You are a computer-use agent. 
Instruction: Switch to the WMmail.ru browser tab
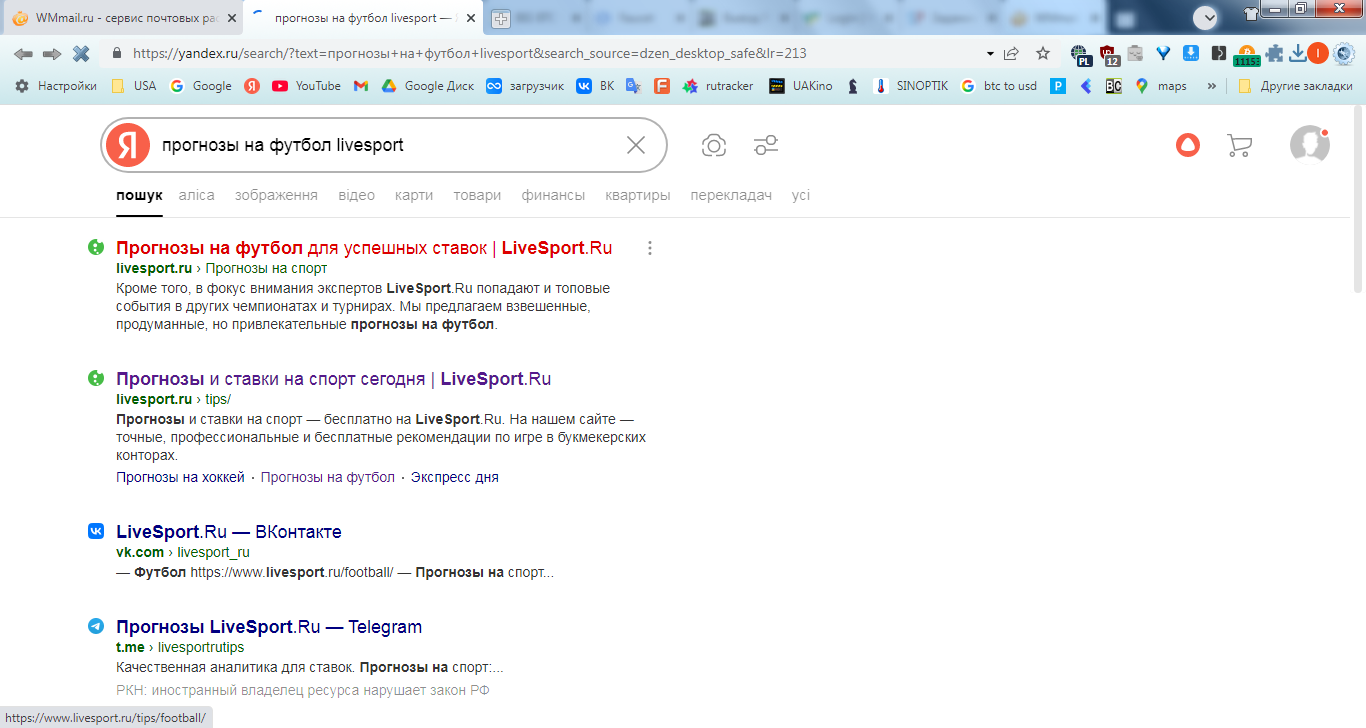point(122,18)
